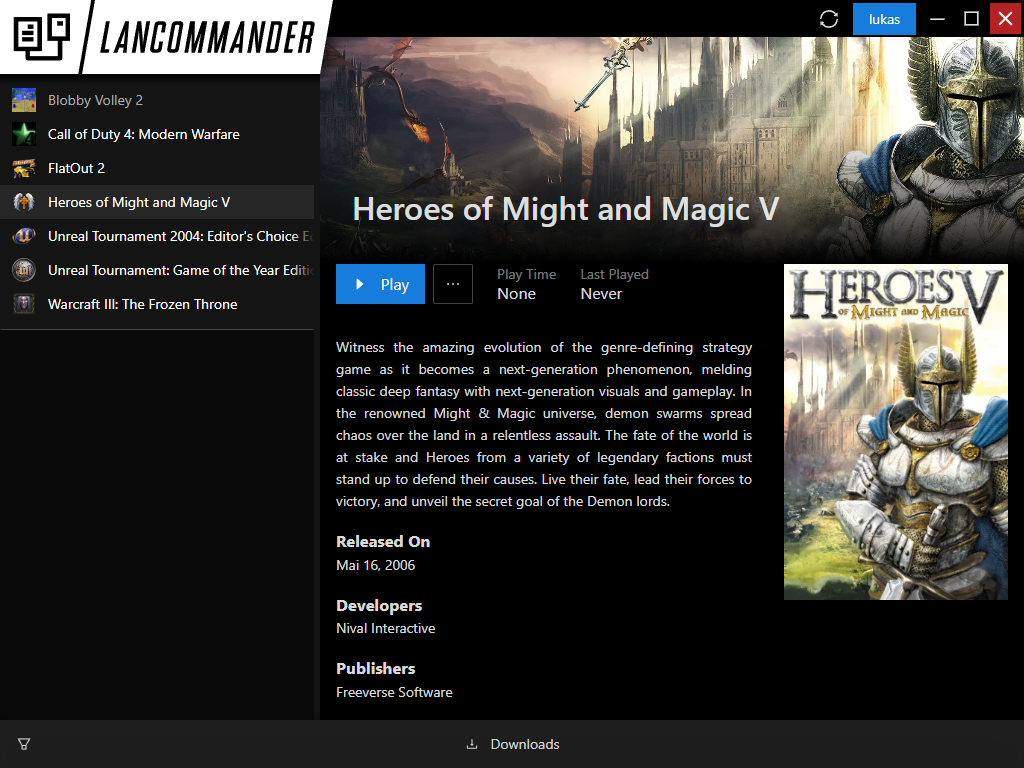Click the Play Time value None
This screenshot has width=1024, height=768.
[516, 294]
